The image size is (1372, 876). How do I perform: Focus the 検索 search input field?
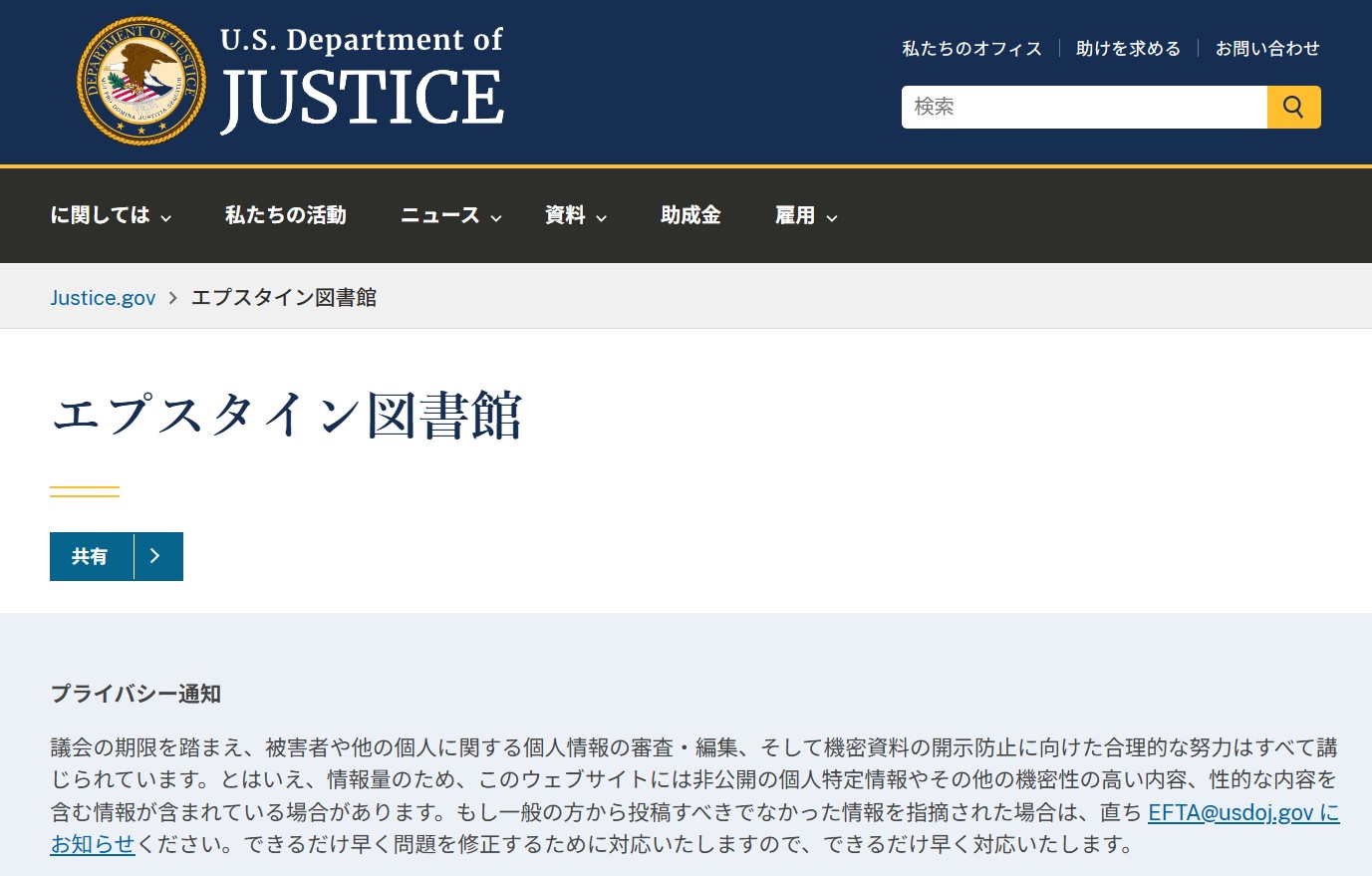tap(1083, 107)
